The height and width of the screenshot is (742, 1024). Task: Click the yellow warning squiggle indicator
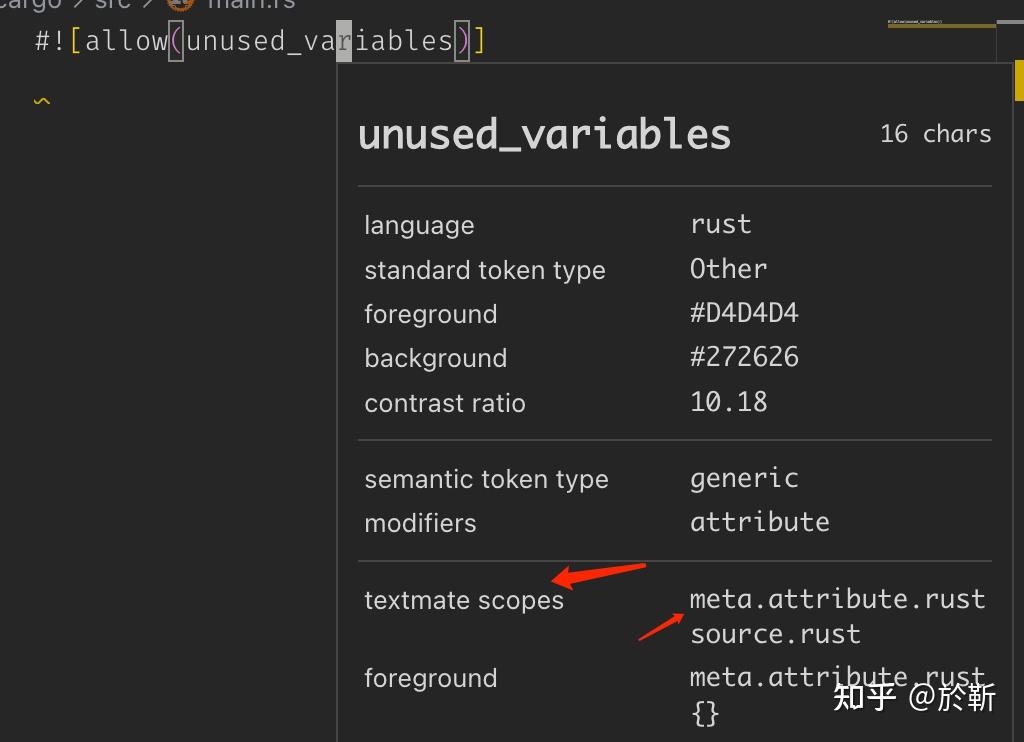click(x=42, y=100)
